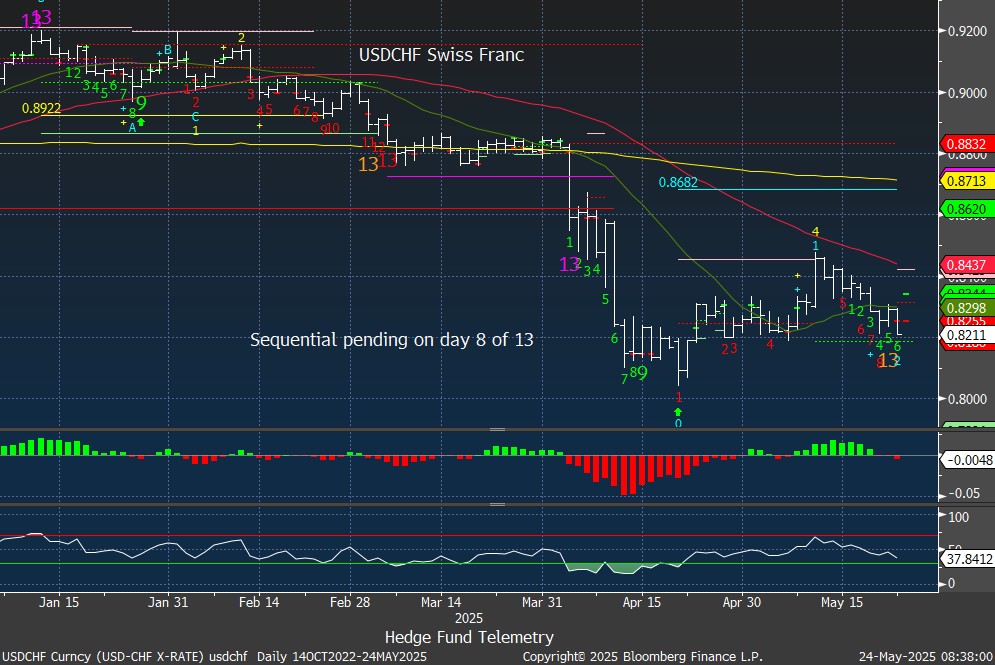The height and width of the screenshot is (665, 995).
Task: Click the green up arrow above cyan 0
Action: coord(678,411)
